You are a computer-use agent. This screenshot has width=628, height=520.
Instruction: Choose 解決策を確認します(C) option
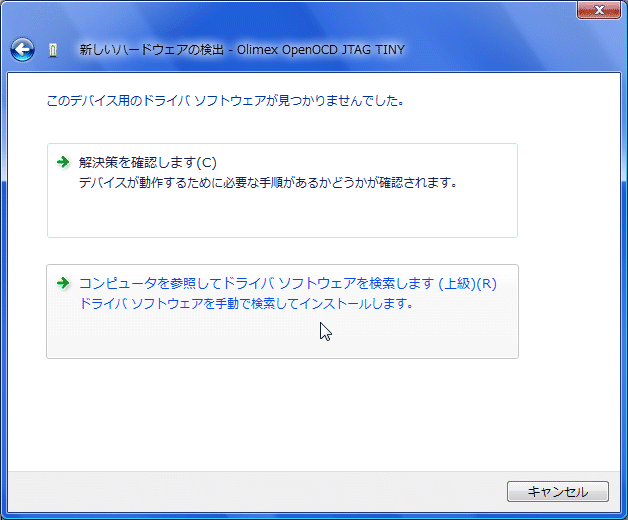[282, 190]
